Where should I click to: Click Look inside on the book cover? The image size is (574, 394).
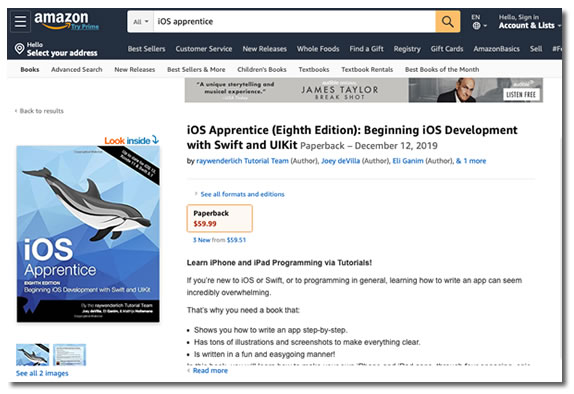pos(131,141)
